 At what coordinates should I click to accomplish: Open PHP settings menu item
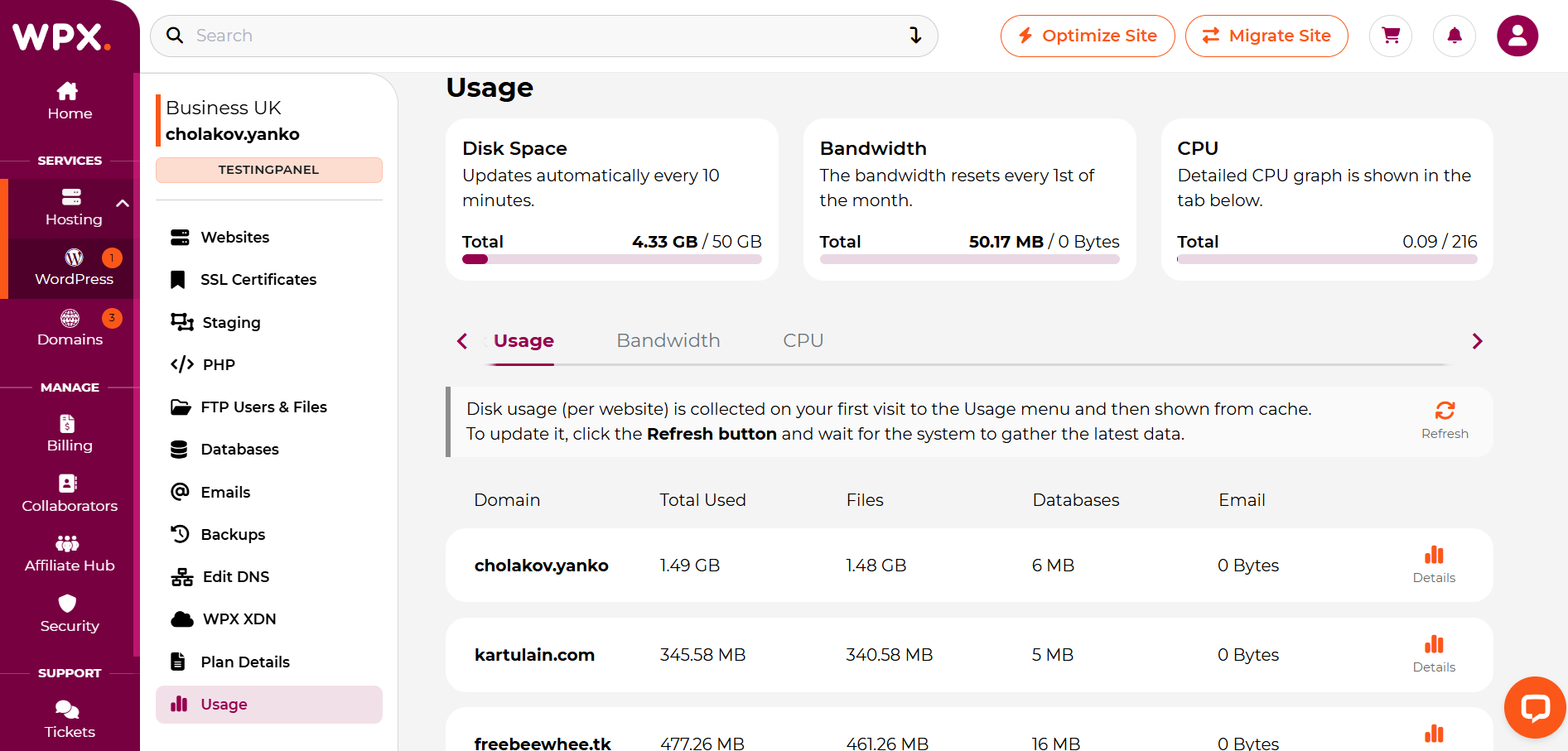point(269,365)
